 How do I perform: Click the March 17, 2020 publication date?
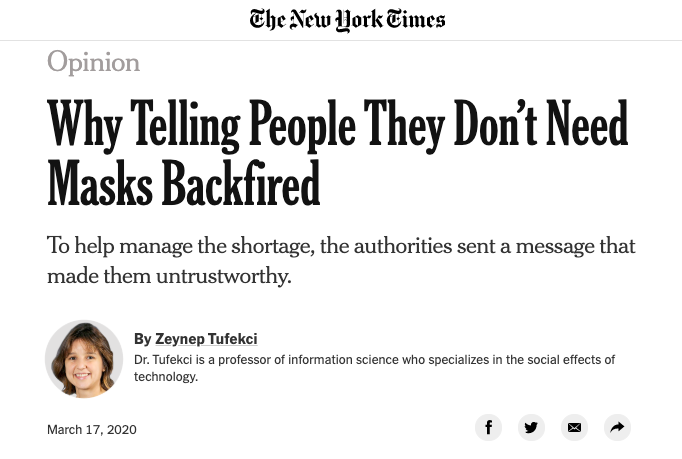point(92,430)
